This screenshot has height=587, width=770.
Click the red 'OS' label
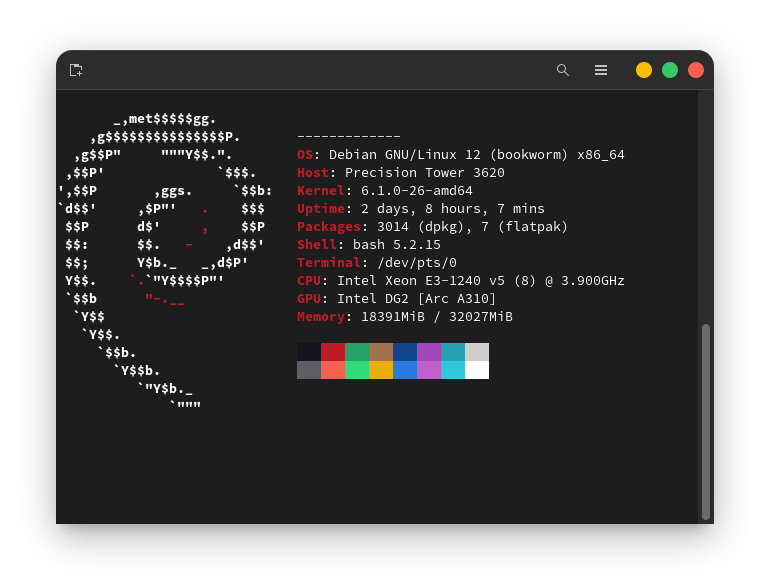coord(305,155)
